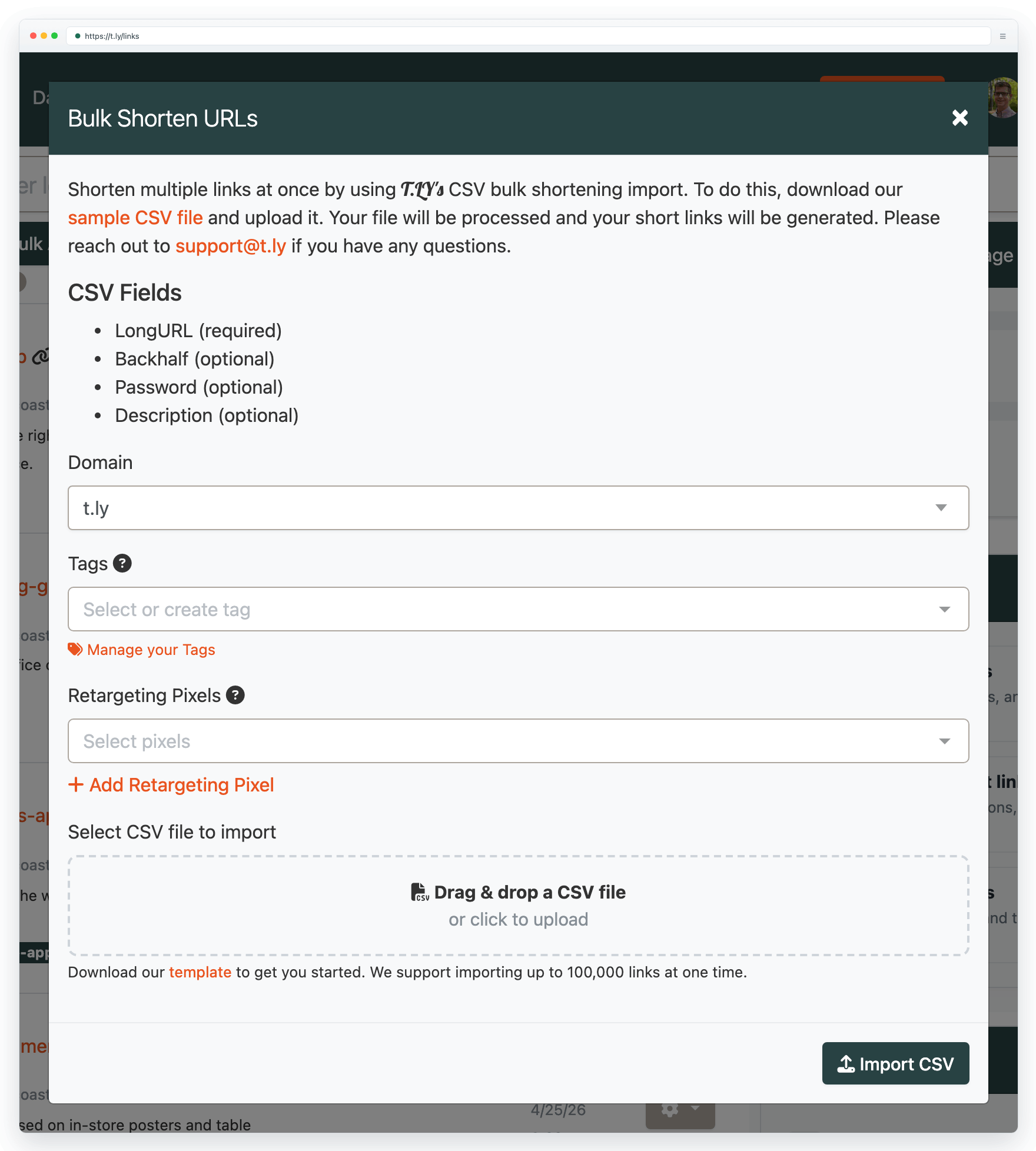Viewport: 1036px width, 1151px height.
Task: Click the 'or click to upload' text
Action: (518, 919)
